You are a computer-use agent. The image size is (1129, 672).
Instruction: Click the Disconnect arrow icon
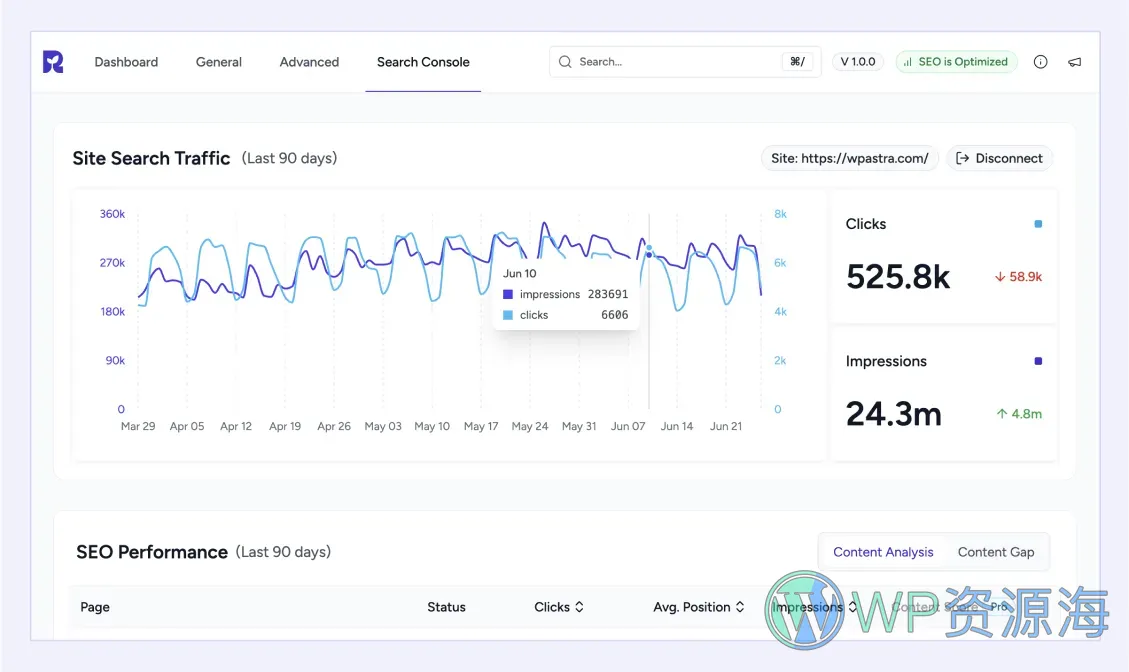(x=963, y=158)
